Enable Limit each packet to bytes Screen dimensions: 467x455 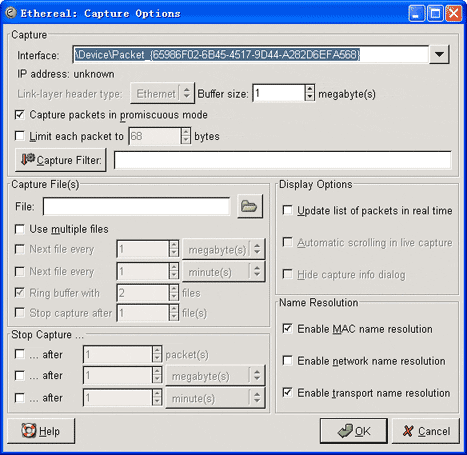coord(20,136)
